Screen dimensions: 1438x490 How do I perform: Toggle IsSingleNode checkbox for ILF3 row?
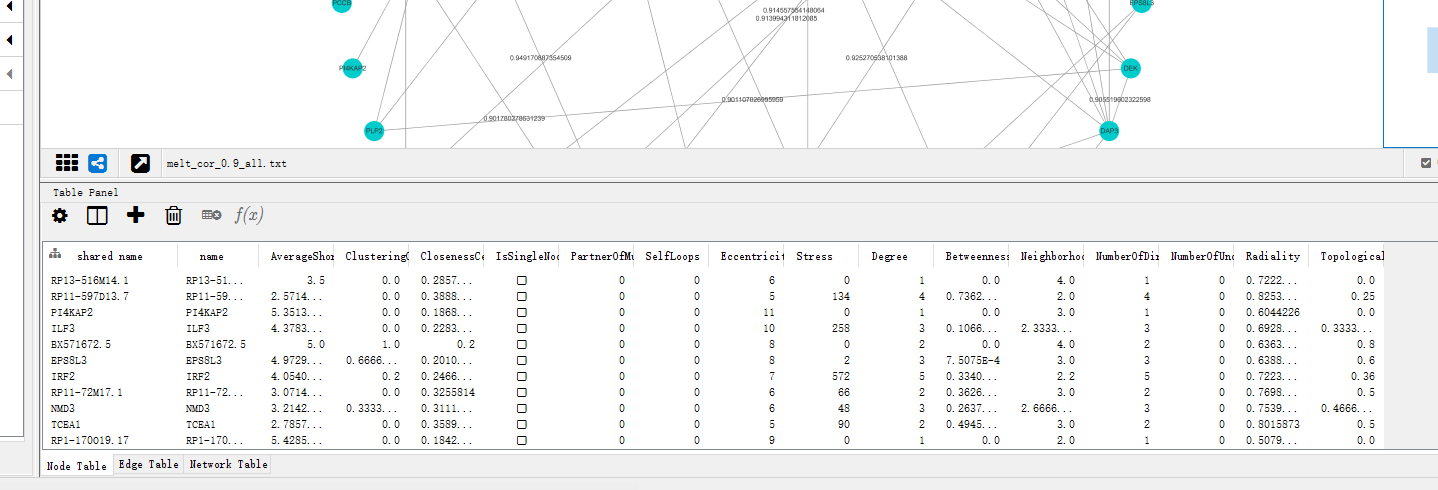pos(521,329)
